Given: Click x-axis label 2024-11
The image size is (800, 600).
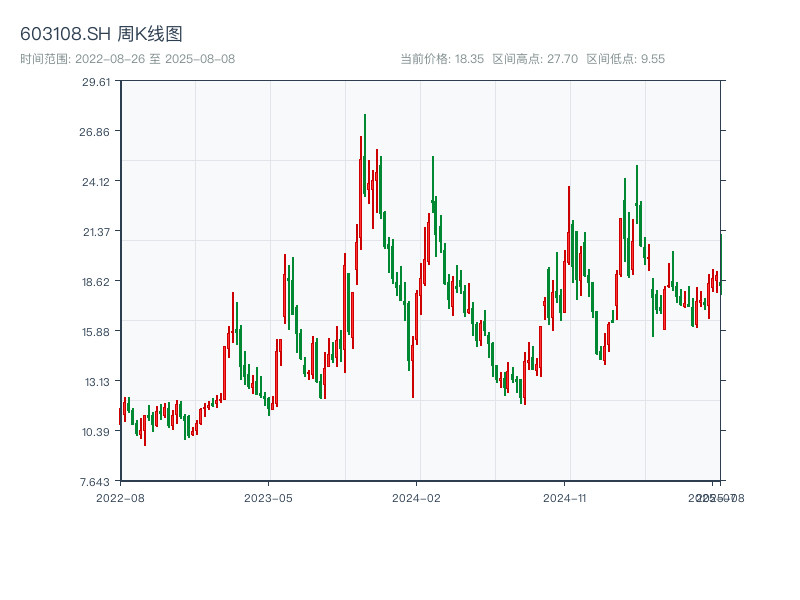Looking at the screenshot, I should pyautogui.click(x=564, y=498).
